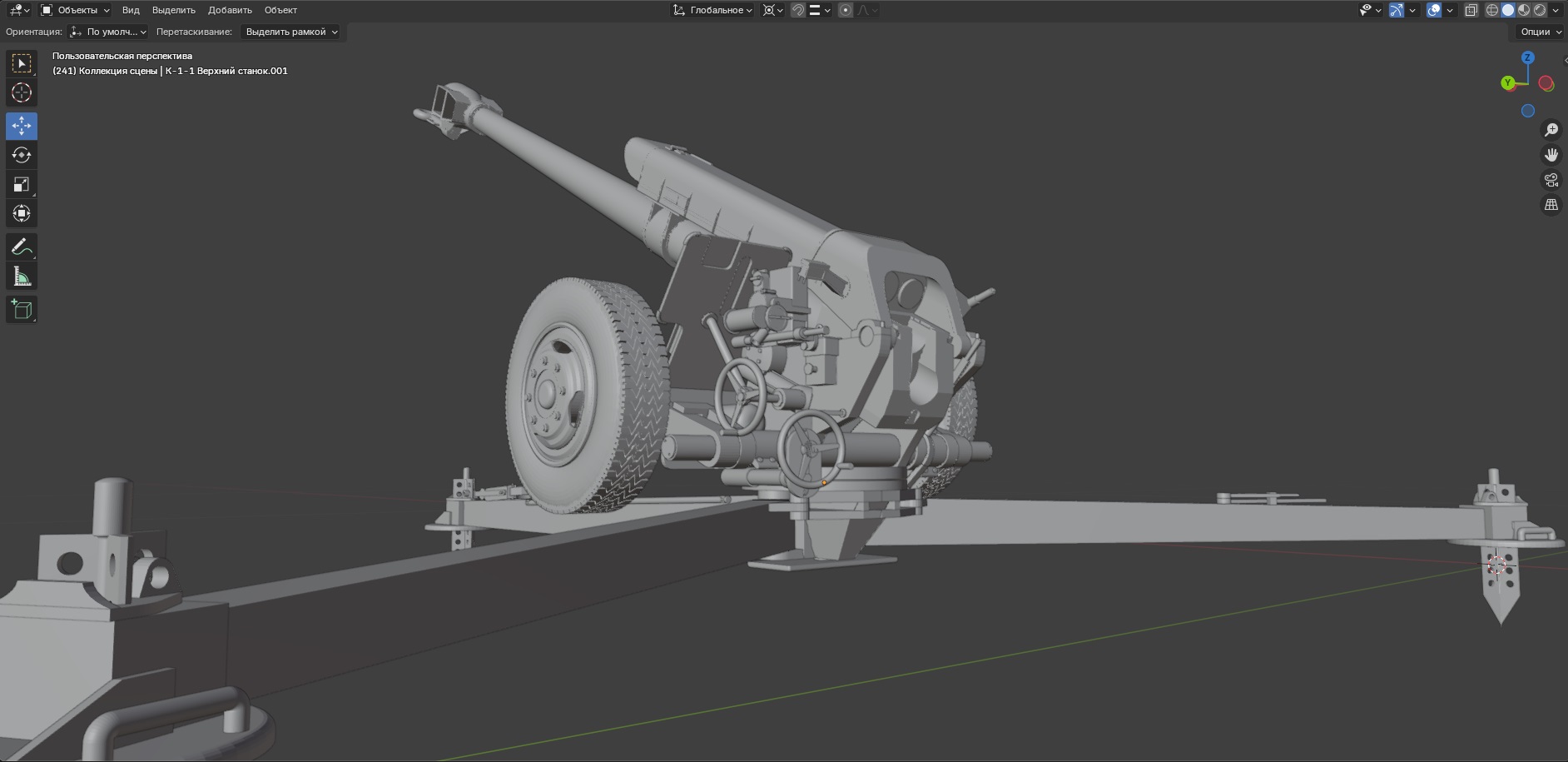Activate the Annotate pencil tool
The height and width of the screenshot is (762, 1568).
click(x=22, y=247)
